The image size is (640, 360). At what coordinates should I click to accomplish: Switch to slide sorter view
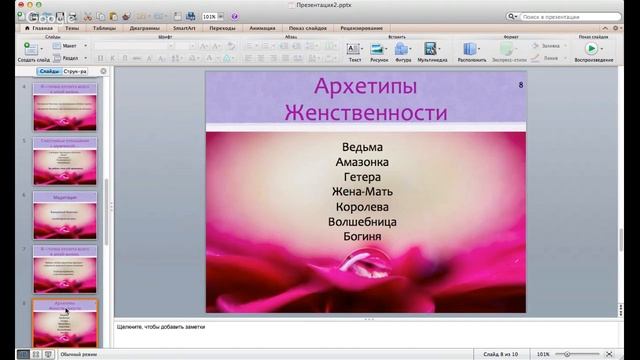[36, 354]
